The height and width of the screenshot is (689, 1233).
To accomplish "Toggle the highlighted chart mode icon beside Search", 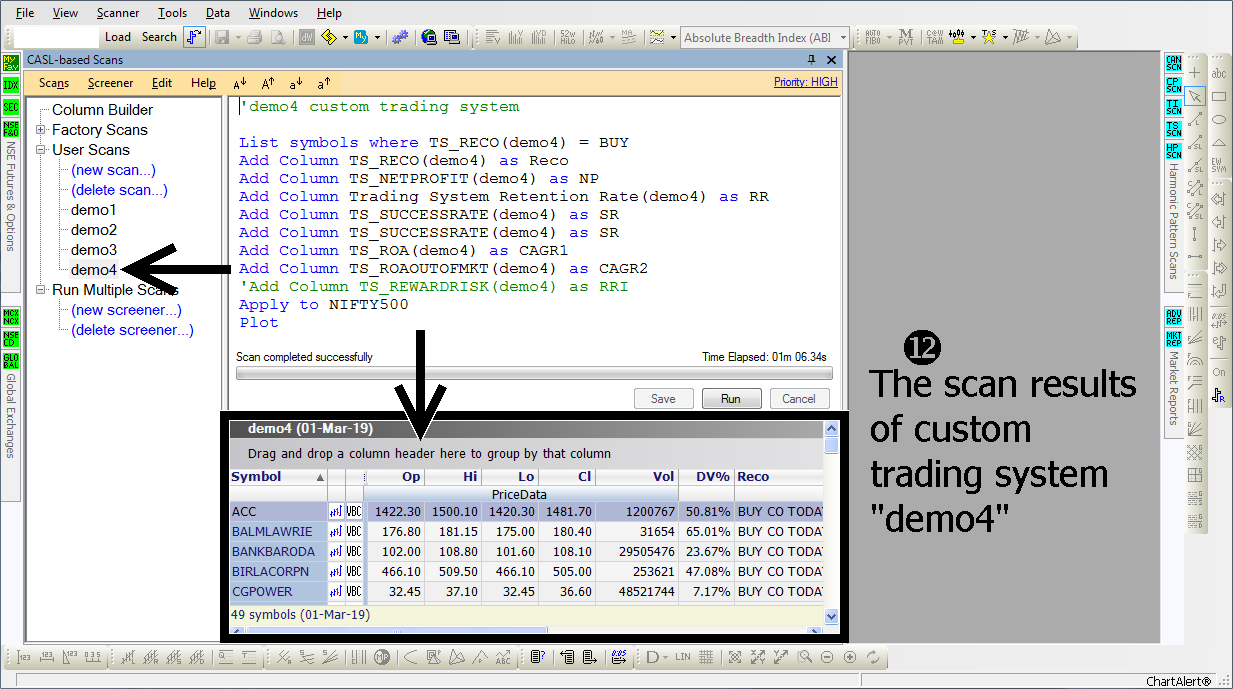I will (x=194, y=37).
